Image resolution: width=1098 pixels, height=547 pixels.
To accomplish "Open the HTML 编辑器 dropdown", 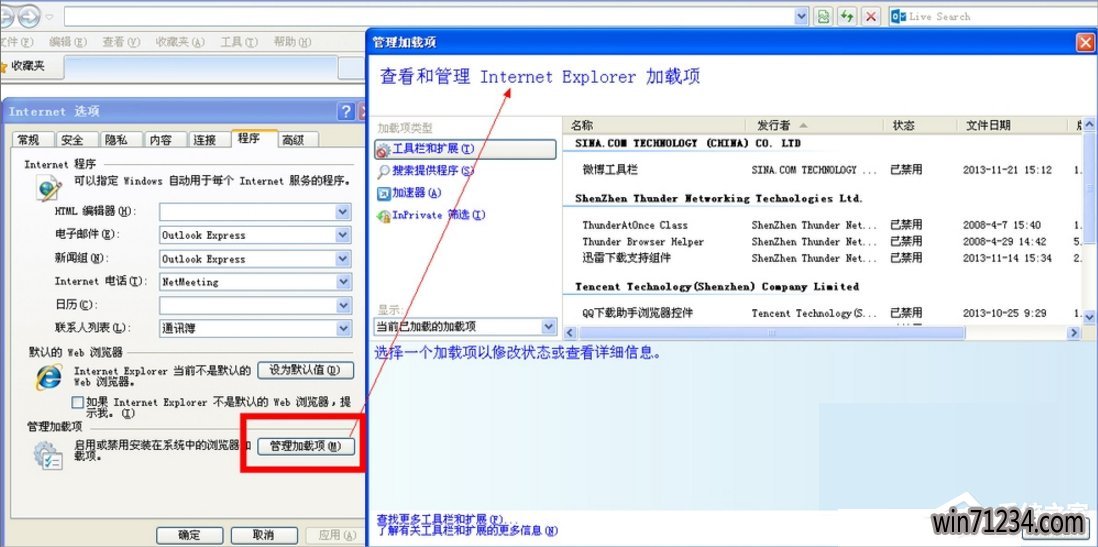I will [x=342, y=212].
